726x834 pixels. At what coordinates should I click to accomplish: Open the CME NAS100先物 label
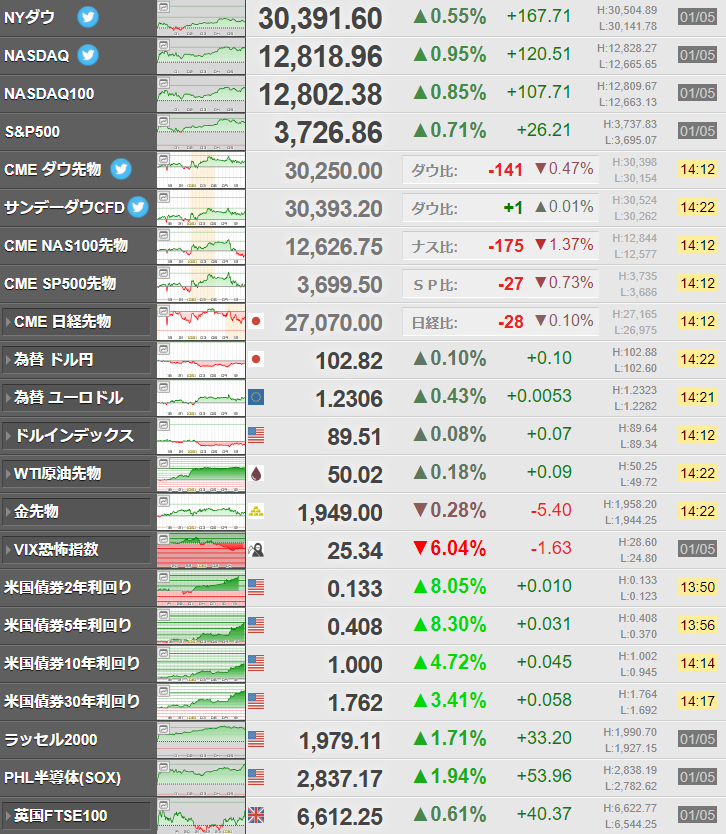[66, 245]
